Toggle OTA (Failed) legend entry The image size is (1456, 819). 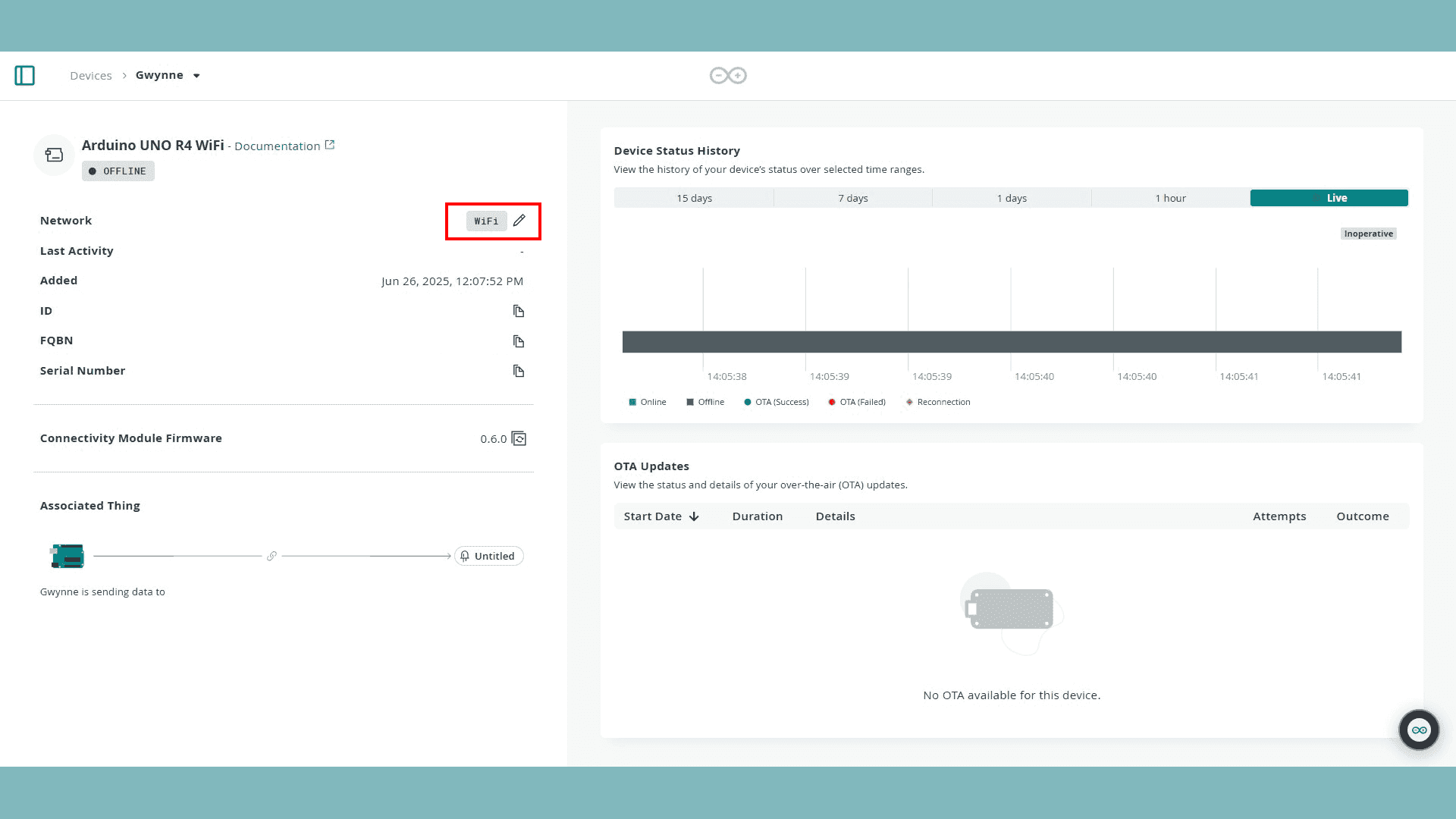(857, 402)
